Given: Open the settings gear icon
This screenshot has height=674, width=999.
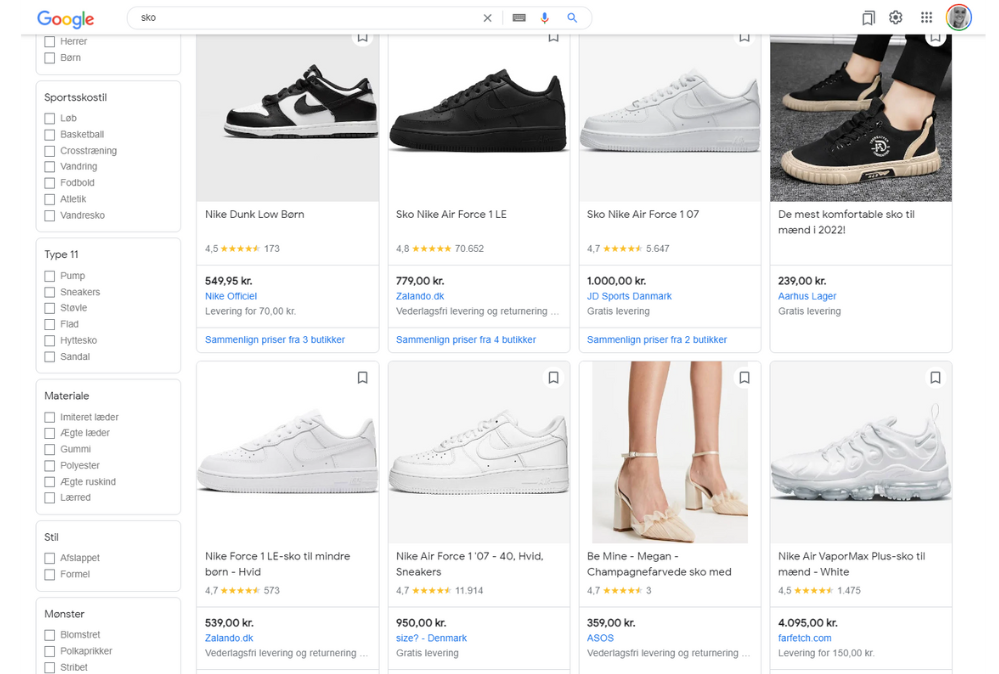Looking at the screenshot, I should (896, 18).
